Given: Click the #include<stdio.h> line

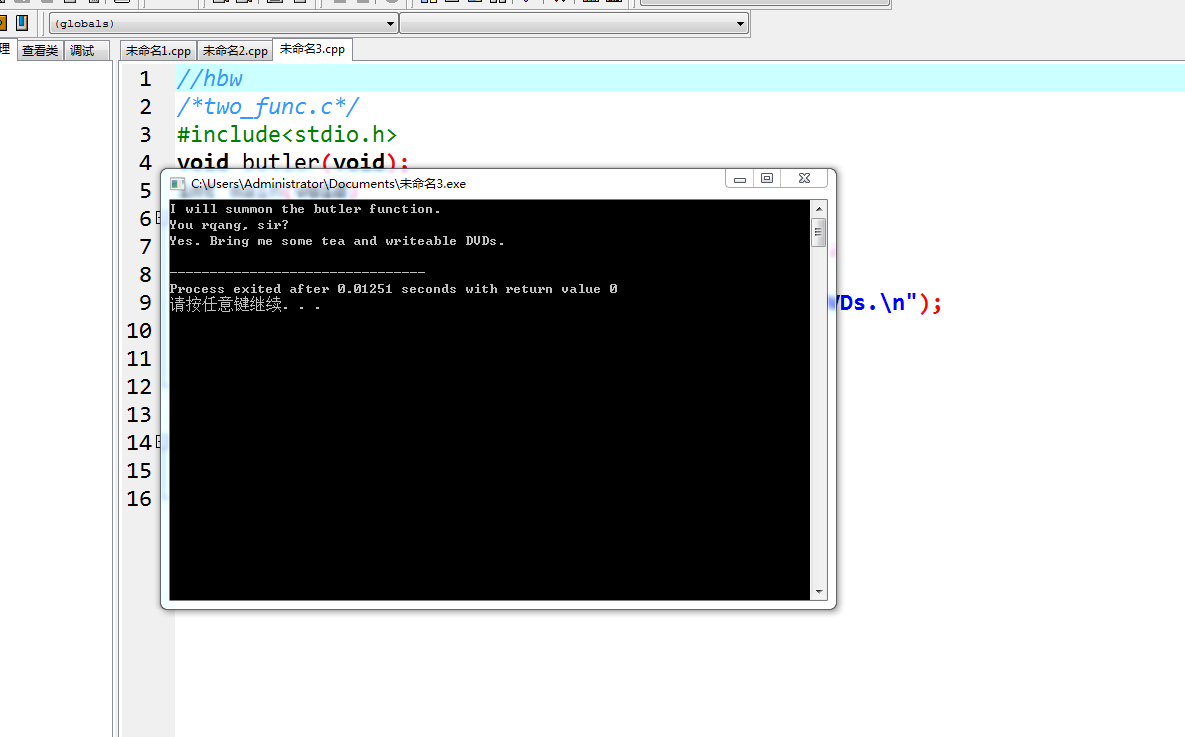Looking at the screenshot, I should [286, 135].
